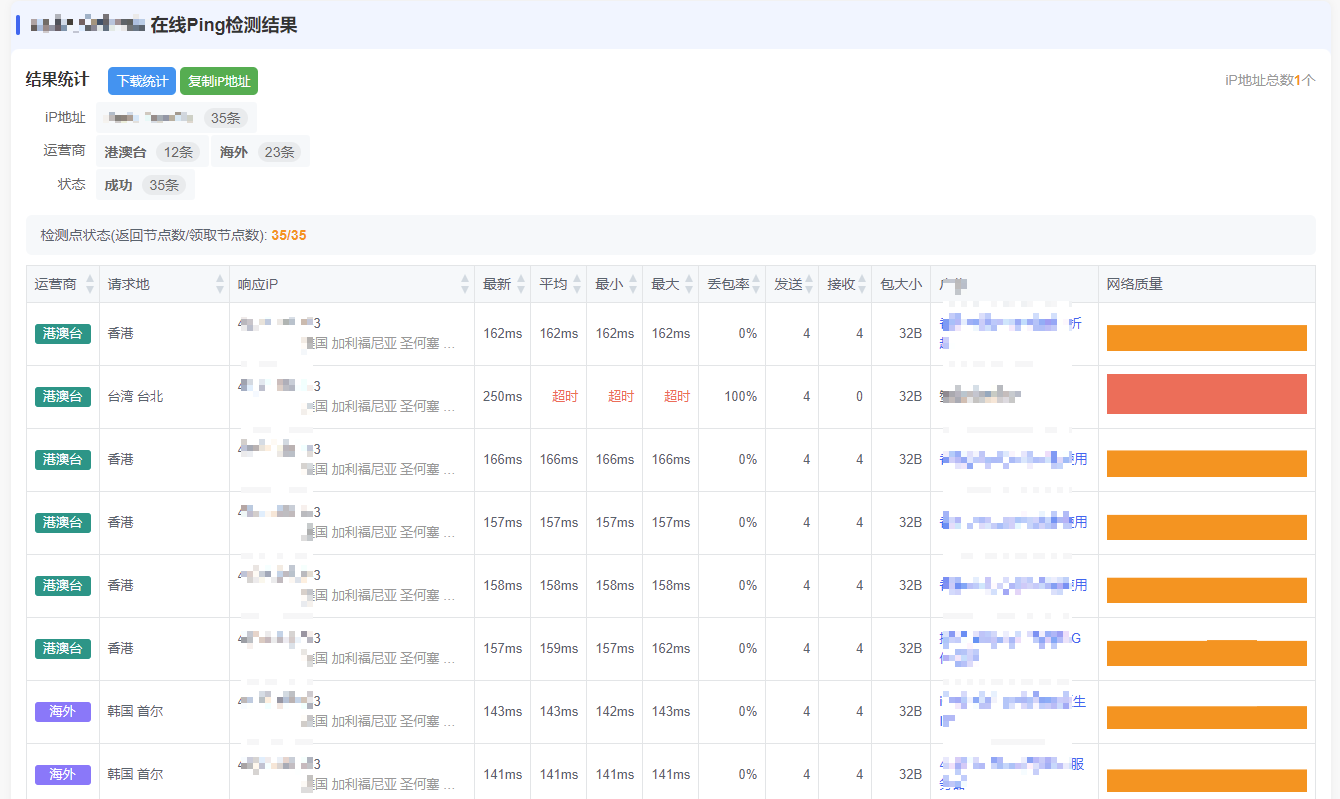Sort by 请求地 column arrows
The image size is (1340, 799).
pos(220,284)
